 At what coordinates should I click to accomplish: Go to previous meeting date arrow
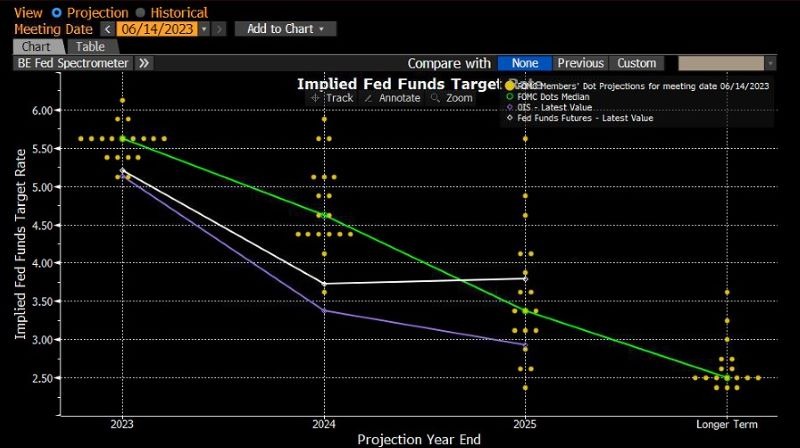pos(108,29)
